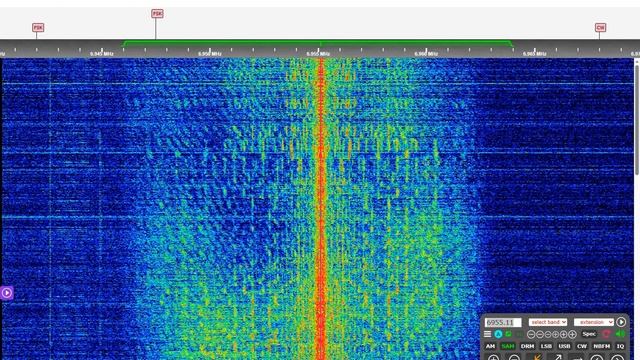The image size is (640, 360).
Task: Select CW mode button in control panel
Action: (x=582, y=346)
